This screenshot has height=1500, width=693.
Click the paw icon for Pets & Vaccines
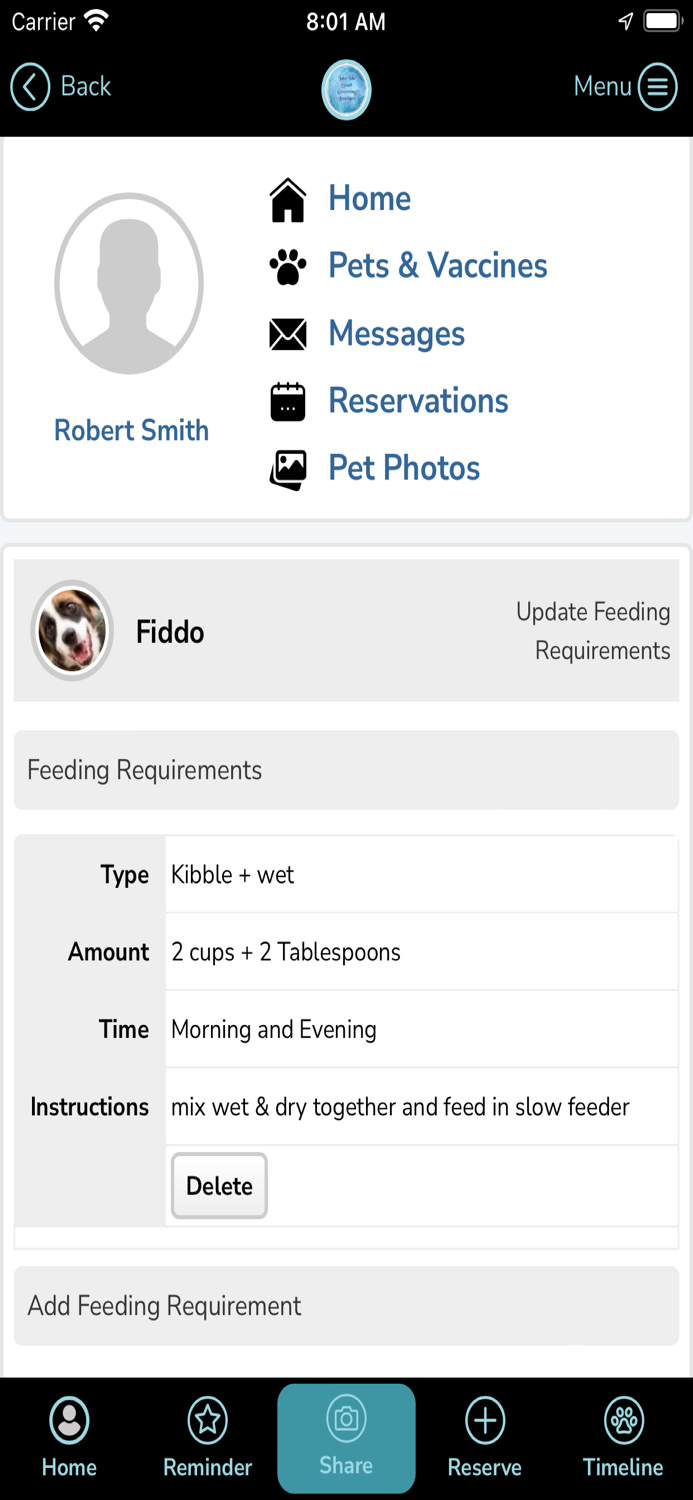tap(288, 267)
